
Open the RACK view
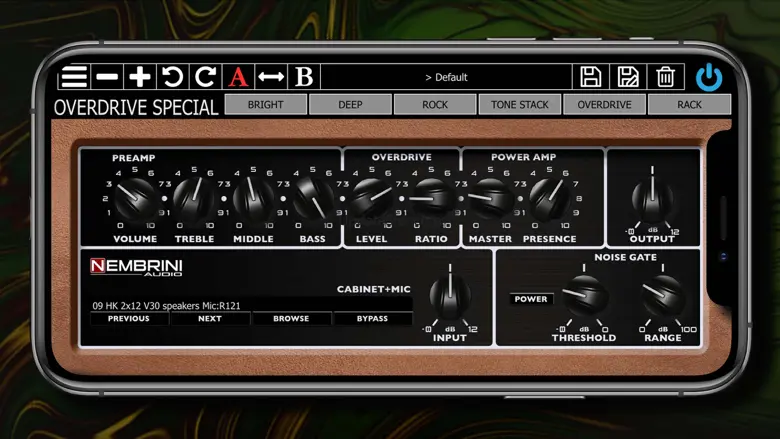point(689,104)
